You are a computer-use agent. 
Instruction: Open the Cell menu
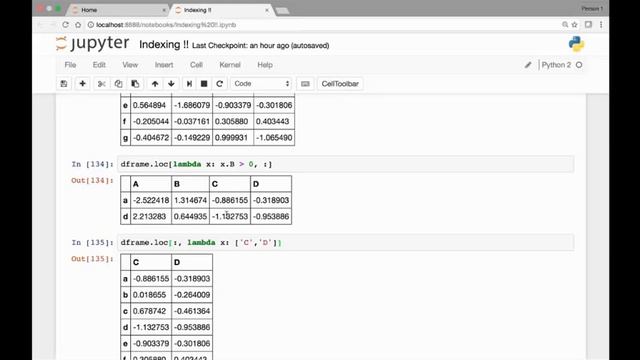tap(196, 65)
